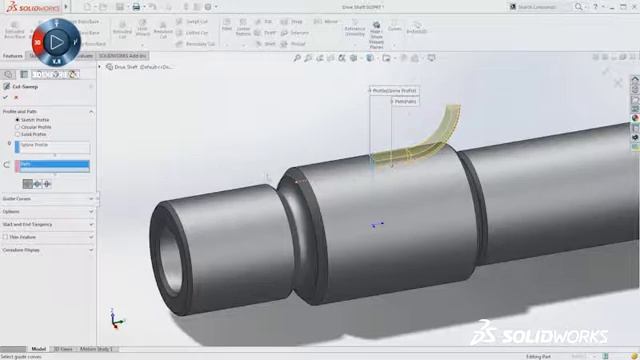Select the Revolved Cut tool

pyautogui.click(x=163, y=29)
